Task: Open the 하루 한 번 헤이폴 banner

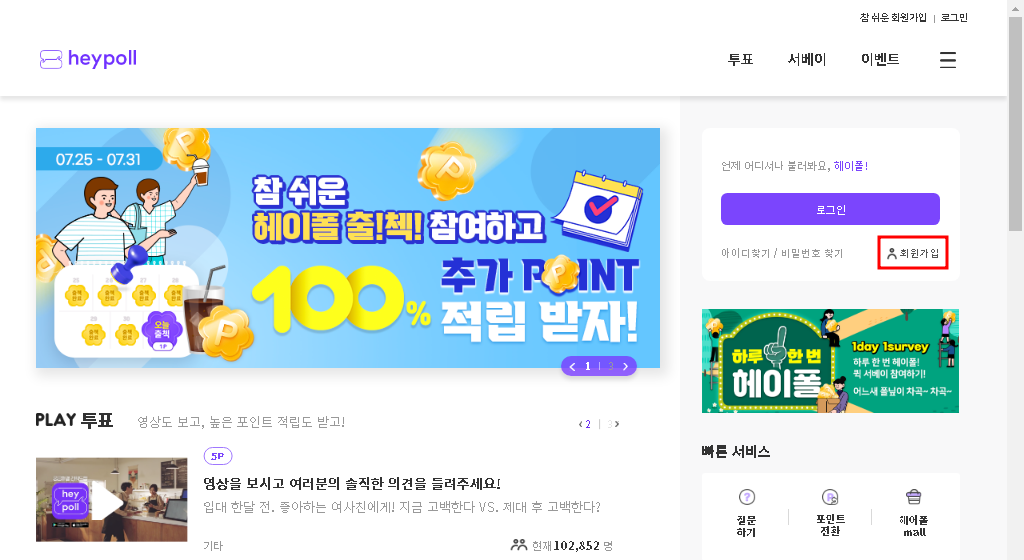Action: pyautogui.click(x=830, y=361)
